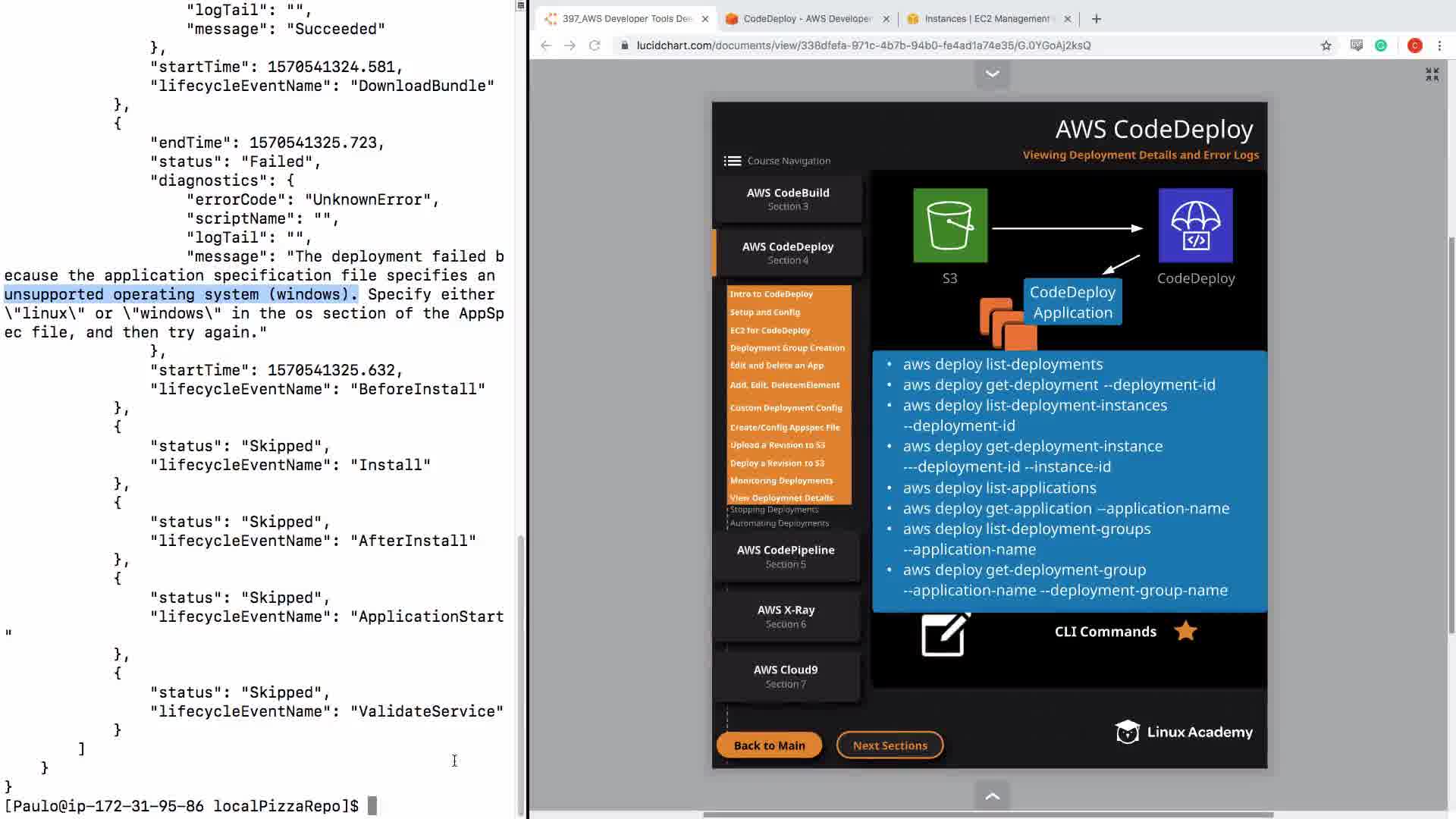Viewport: 1456px width, 819px height.
Task: Click Back to Main button
Action: click(x=769, y=745)
